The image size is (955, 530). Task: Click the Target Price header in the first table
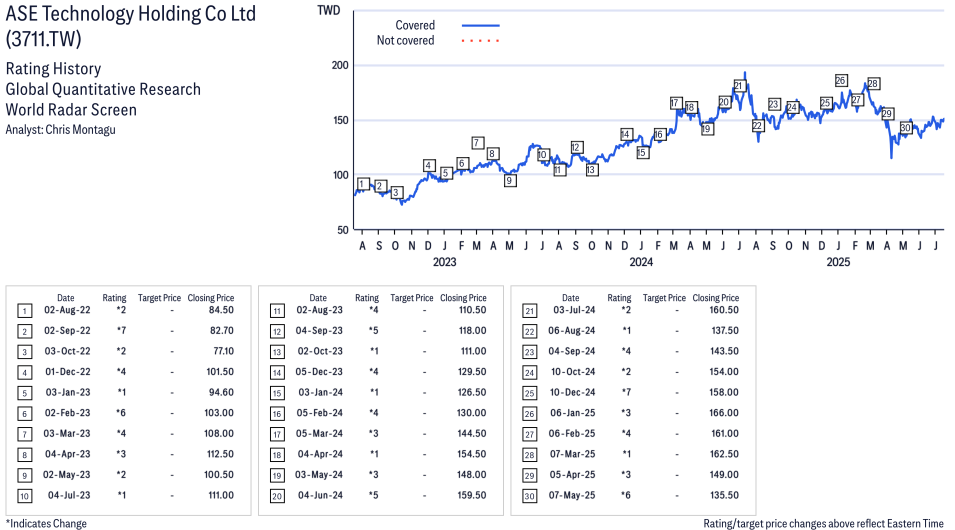pos(159,298)
